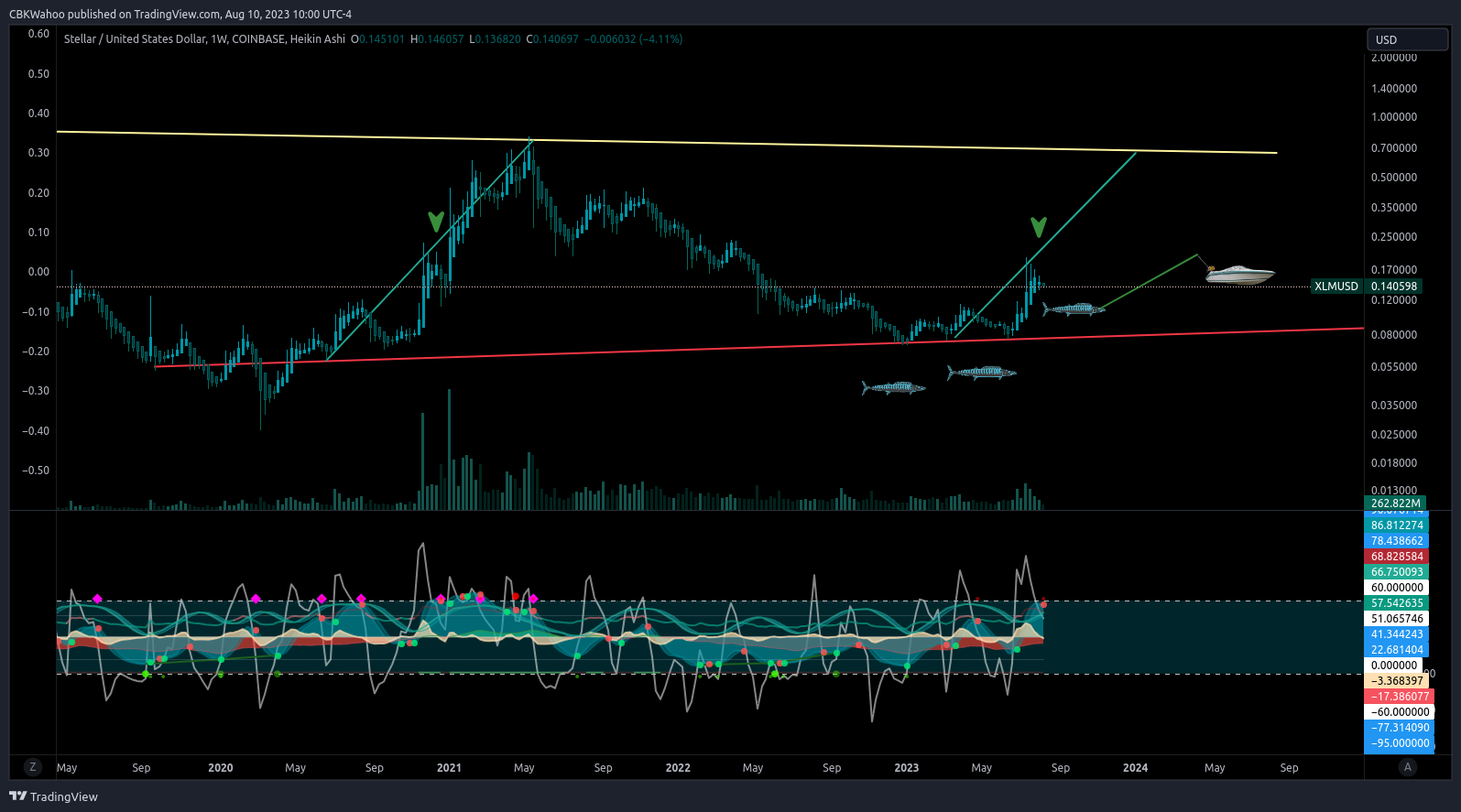Click the 0.080000 price scale label
Image resolution: width=1461 pixels, height=812 pixels.
(x=1393, y=335)
